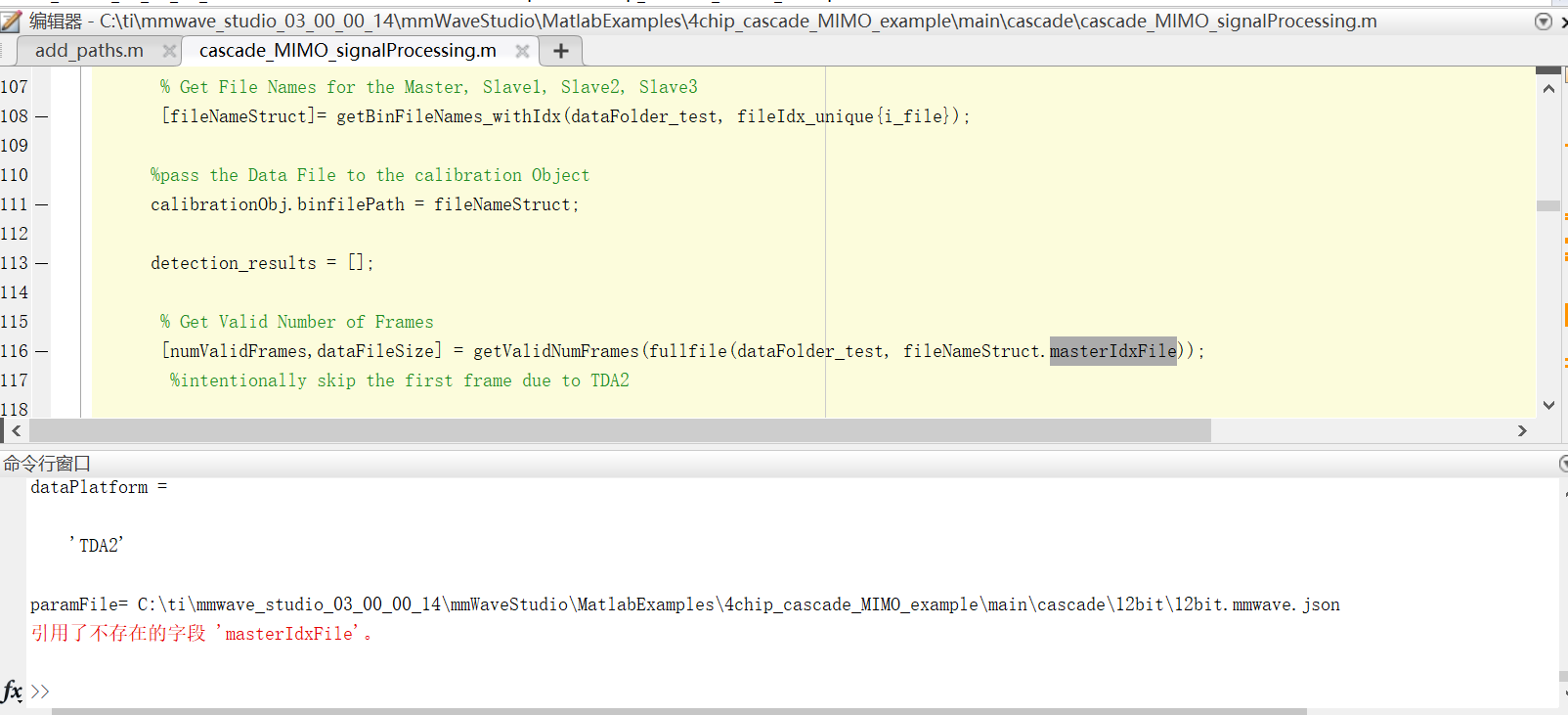The width and height of the screenshot is (1568, 715).
Task: Click 'dataPlatform =' output in command window
Action: (x=99, y=487)
